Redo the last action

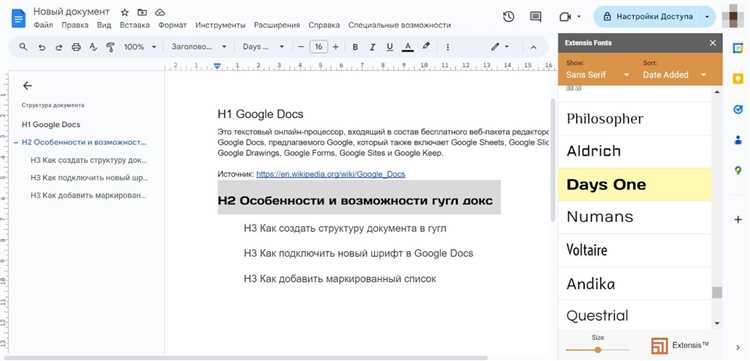pos(59,47)
